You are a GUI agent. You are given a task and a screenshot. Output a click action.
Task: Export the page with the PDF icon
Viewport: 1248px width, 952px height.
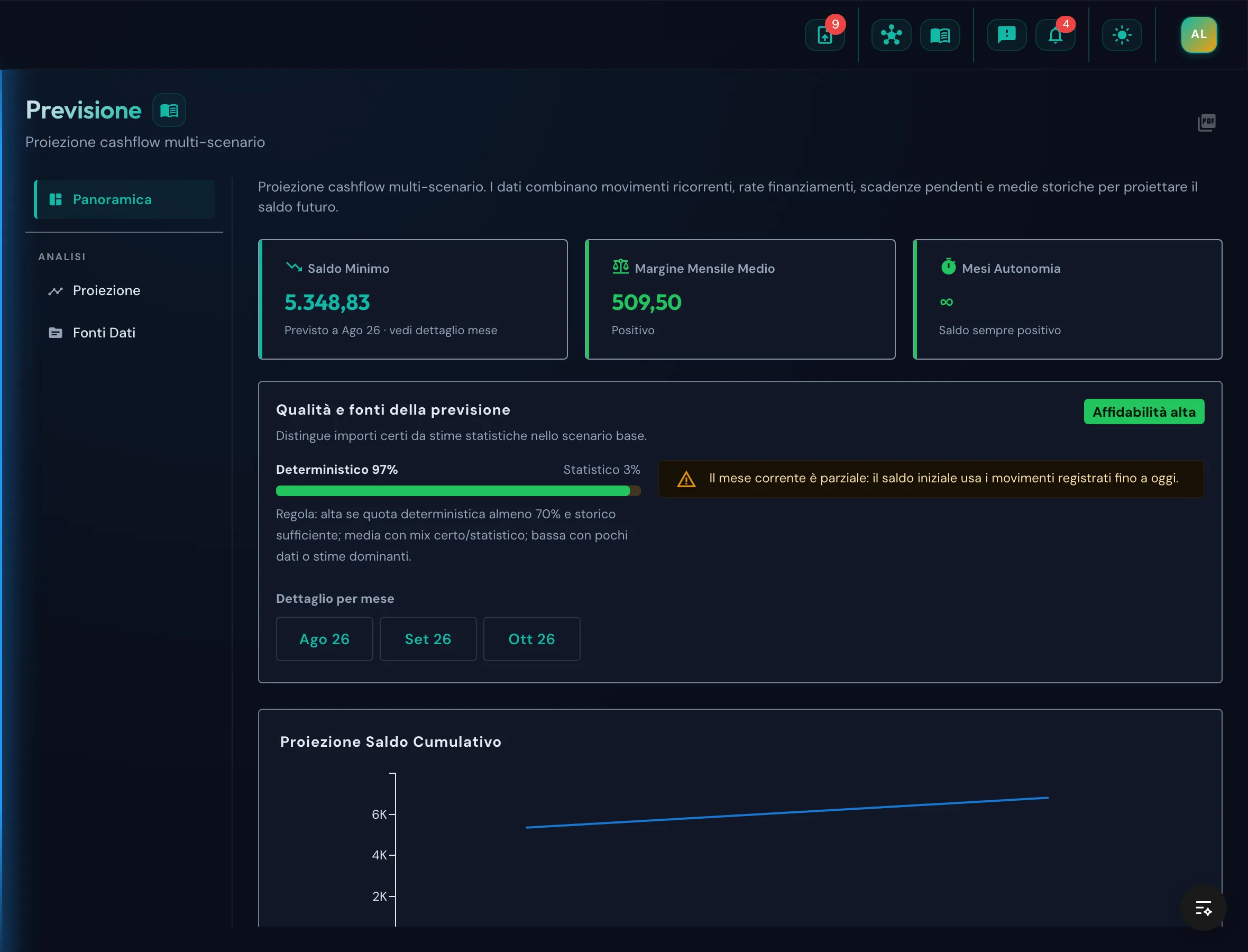[1207, 122]
